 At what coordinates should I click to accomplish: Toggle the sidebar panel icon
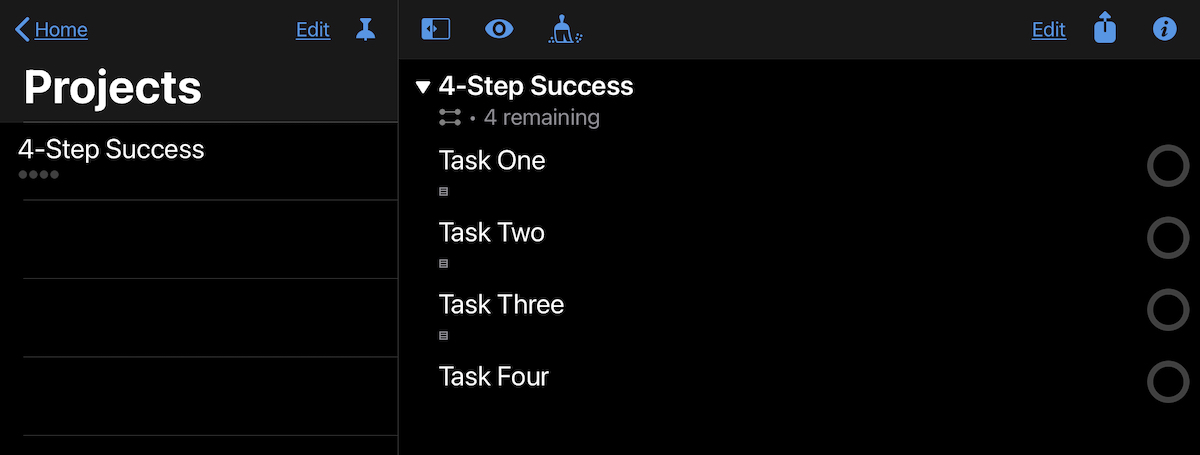[436, 30]
